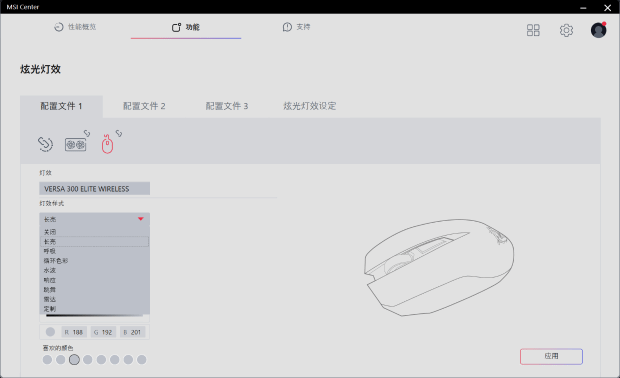This screenshot has width=620, height=378.
Task: Switch to 配置文件 3 tab
Action: pos(227,106)
